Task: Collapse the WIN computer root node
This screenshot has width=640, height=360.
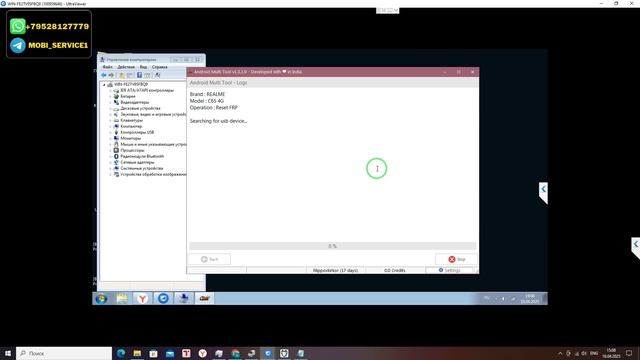Action: click(104, 84)
